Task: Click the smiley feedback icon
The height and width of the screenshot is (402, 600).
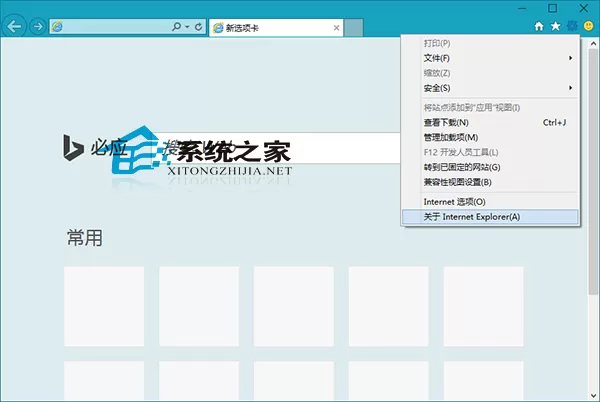Action: pyautogui.click(x=589, y=26)
